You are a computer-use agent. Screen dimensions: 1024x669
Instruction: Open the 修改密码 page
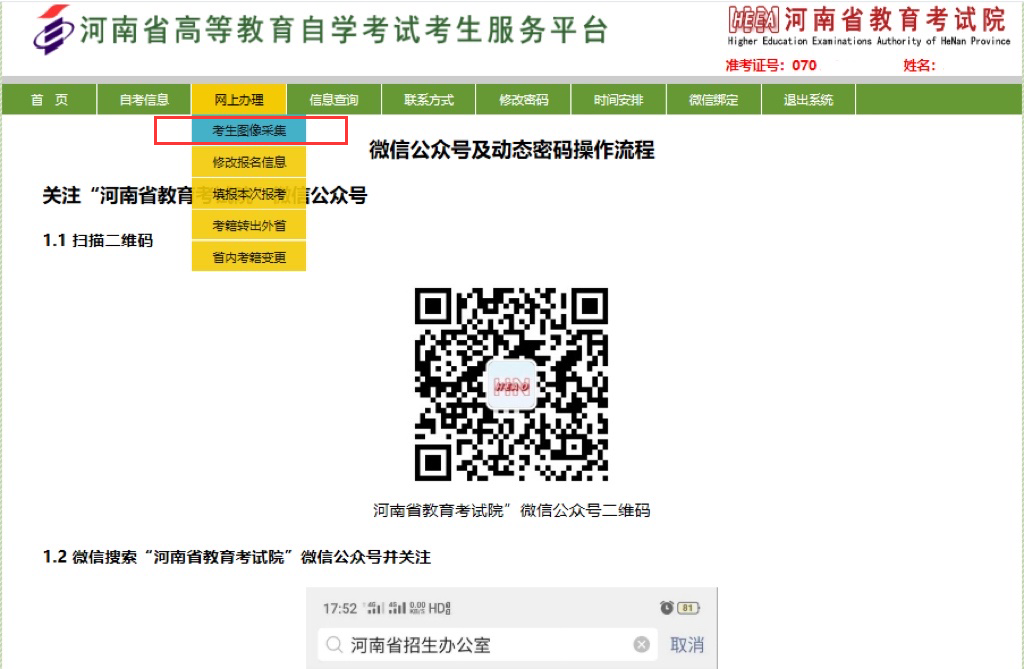(x=524, y=100)
